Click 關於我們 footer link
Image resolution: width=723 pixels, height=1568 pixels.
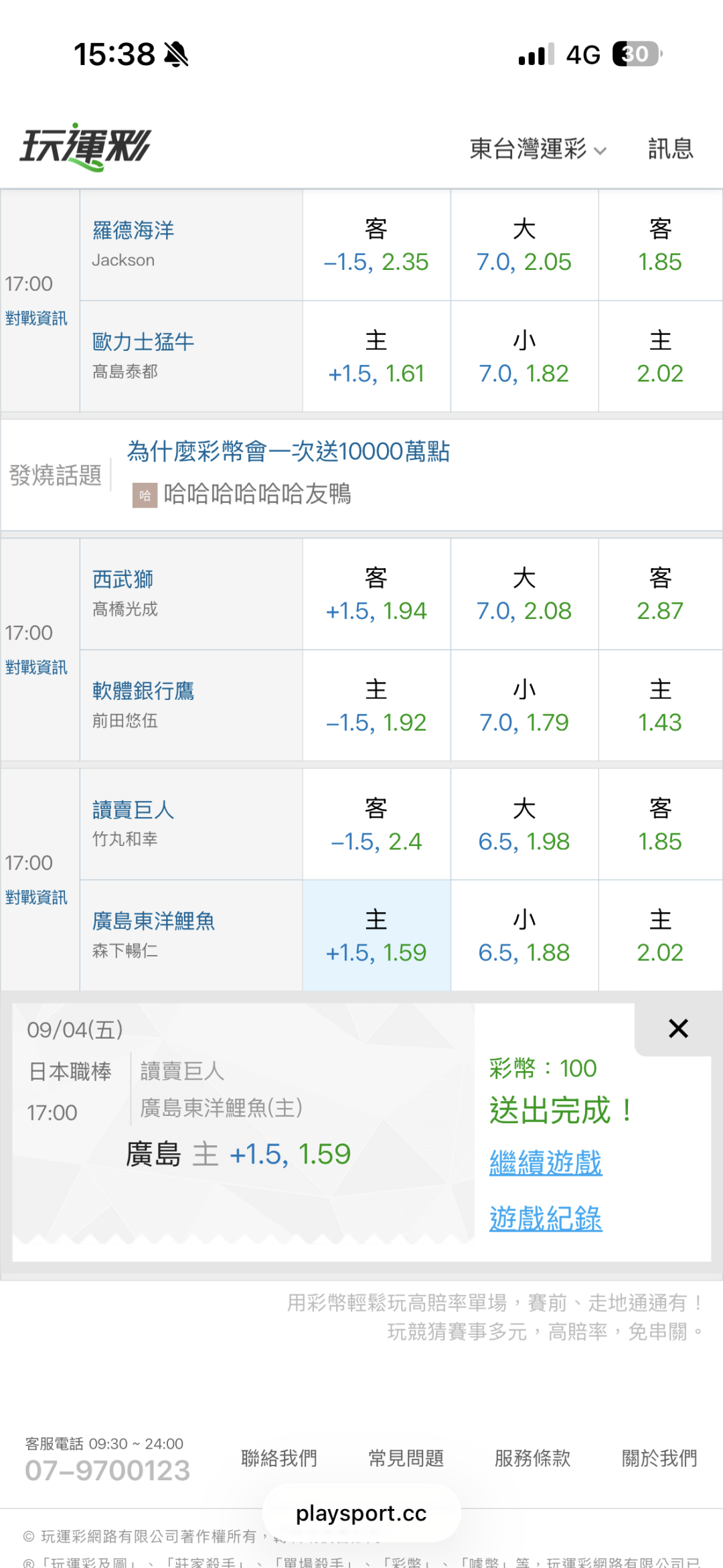(659, 1458)
